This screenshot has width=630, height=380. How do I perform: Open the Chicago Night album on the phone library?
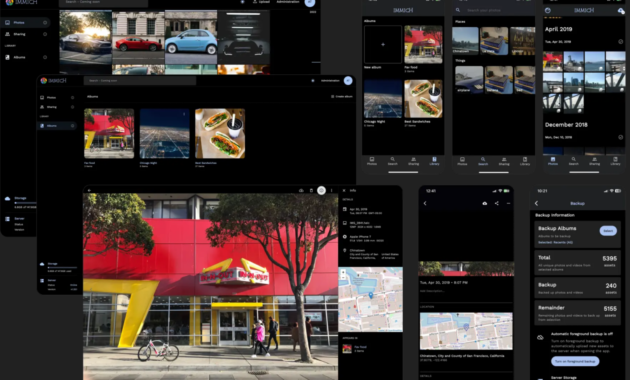point(383,99)
